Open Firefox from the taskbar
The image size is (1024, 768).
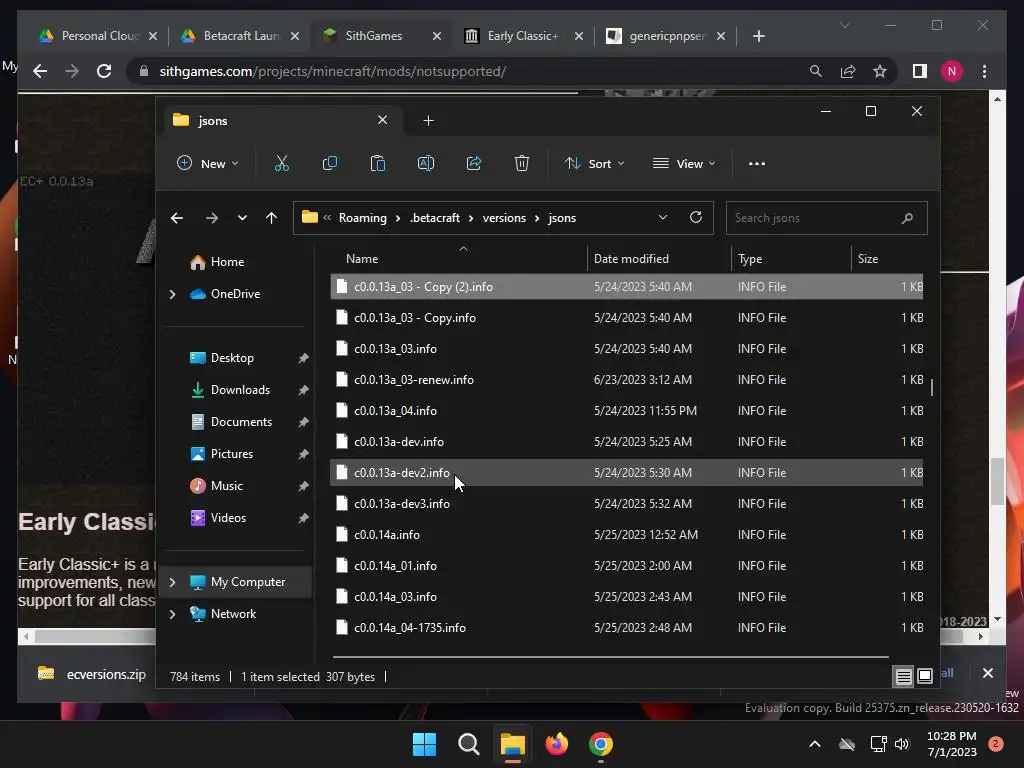pos(556,744)
